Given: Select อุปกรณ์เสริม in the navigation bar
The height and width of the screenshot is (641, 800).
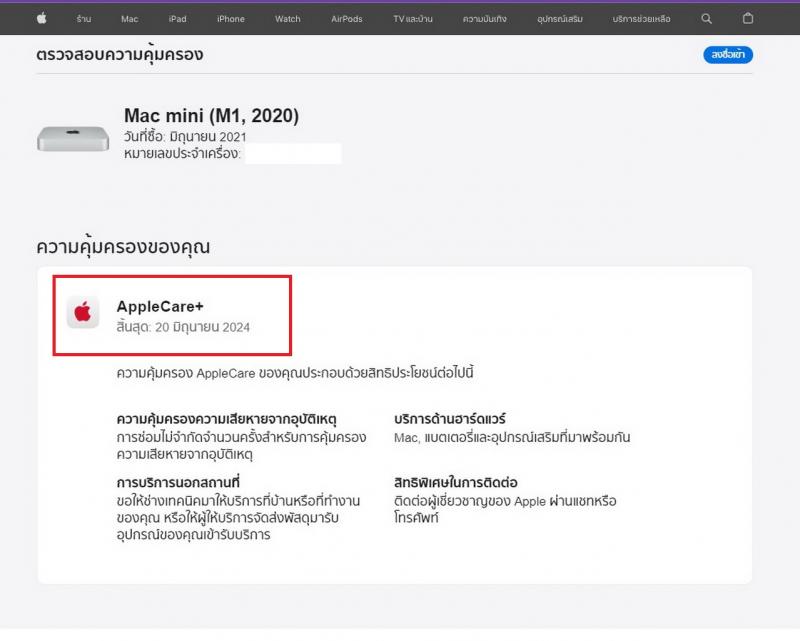Looking at the screenshot, I should click(567, 19).
